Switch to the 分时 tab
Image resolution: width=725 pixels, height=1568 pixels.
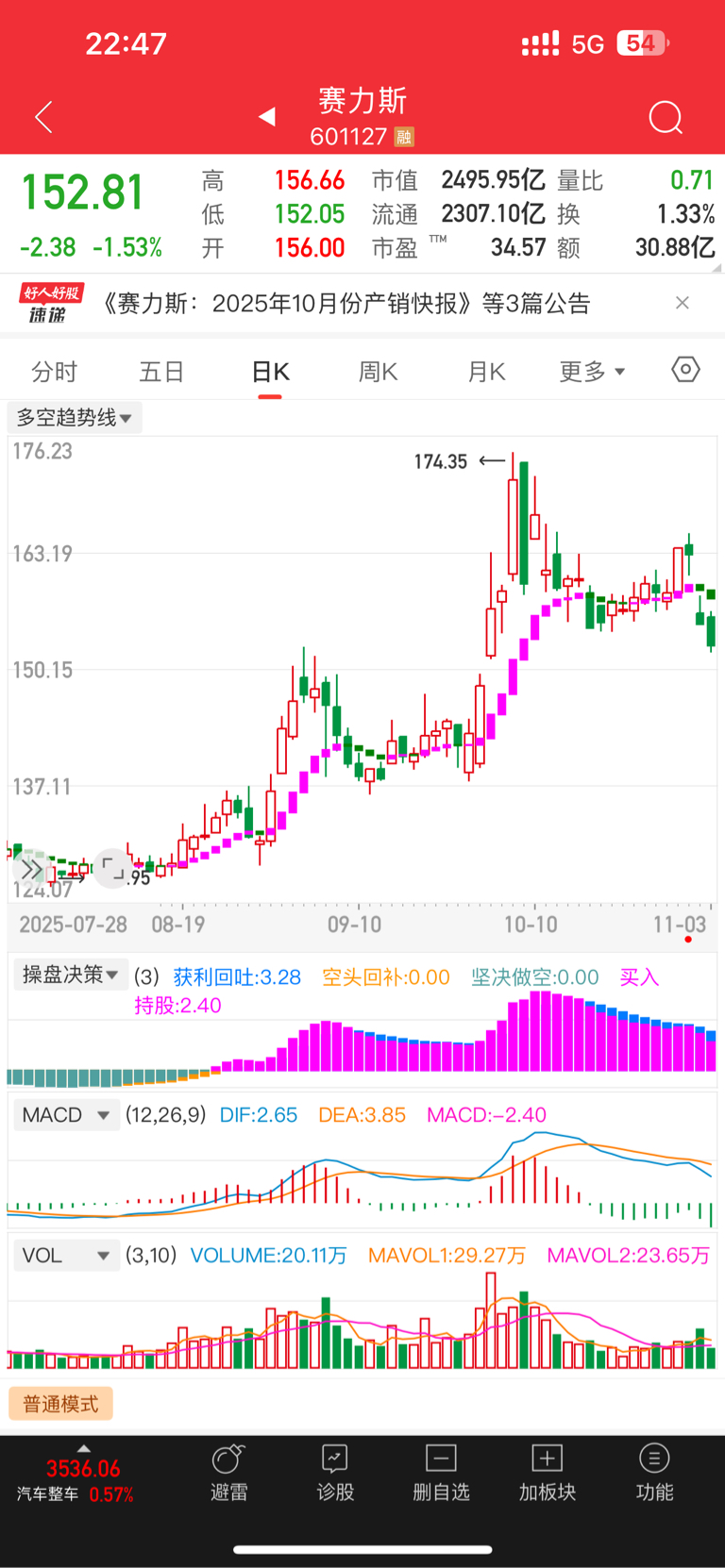54,372
